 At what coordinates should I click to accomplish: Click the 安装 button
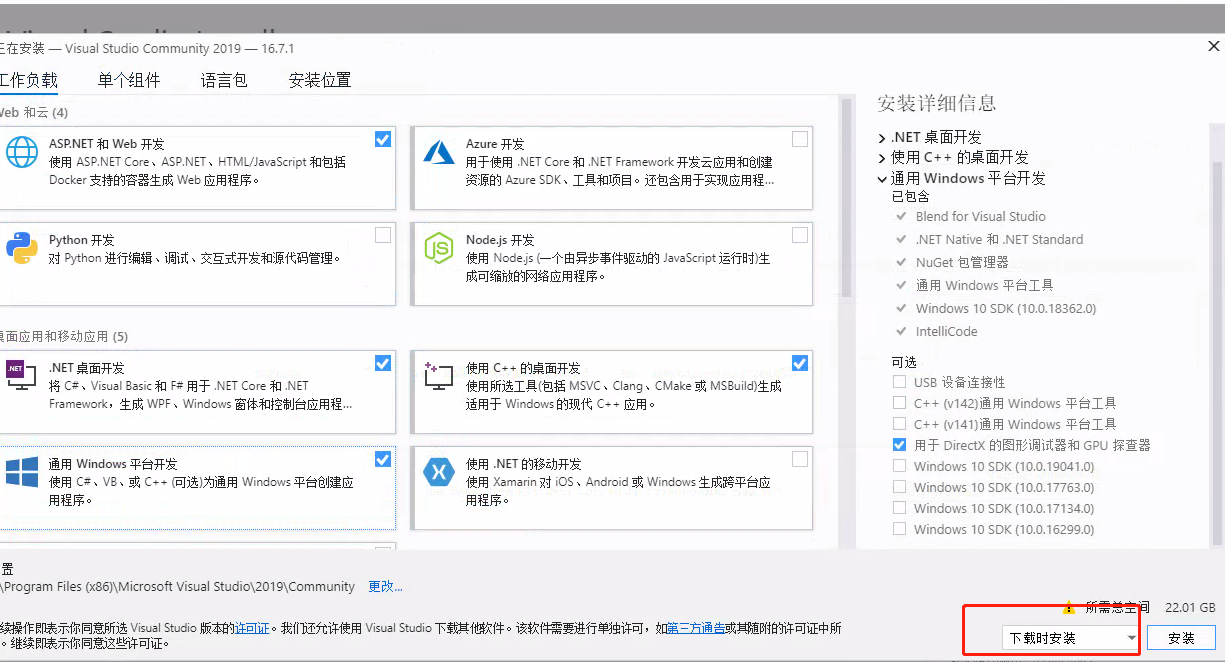1181,637
